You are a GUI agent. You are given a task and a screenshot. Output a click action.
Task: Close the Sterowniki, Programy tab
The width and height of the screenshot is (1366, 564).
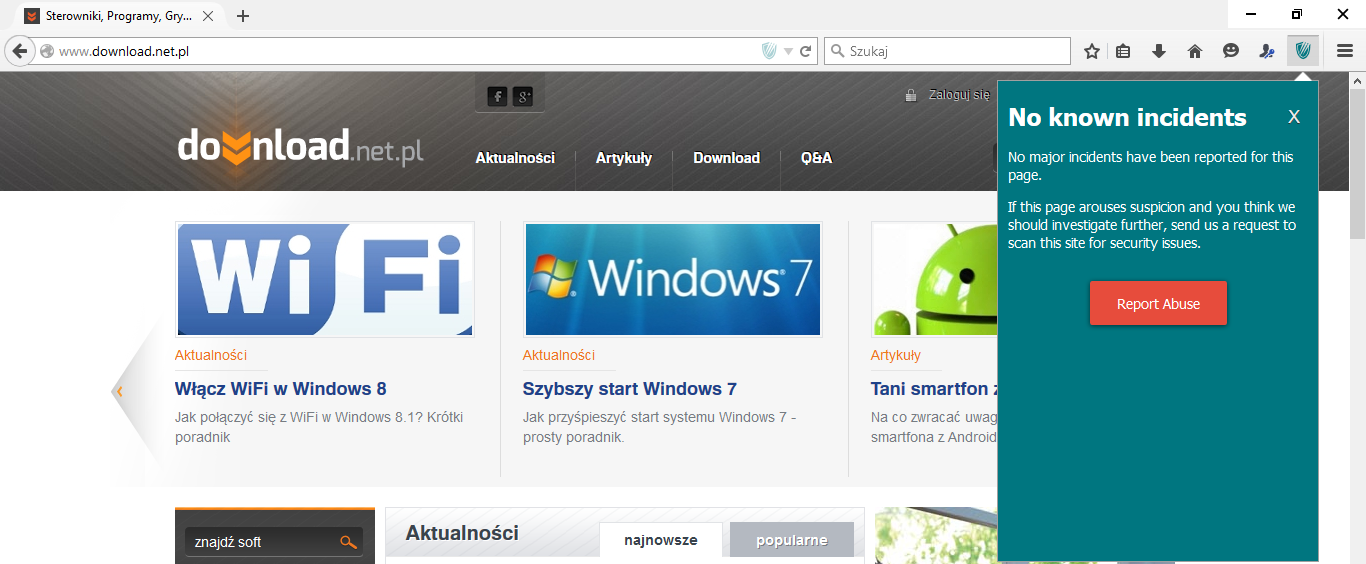pos(207,16)
